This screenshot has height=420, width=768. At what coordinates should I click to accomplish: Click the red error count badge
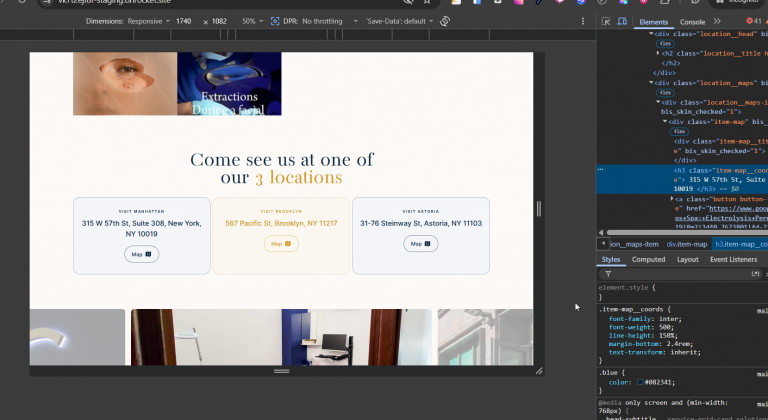click(754, 21)
